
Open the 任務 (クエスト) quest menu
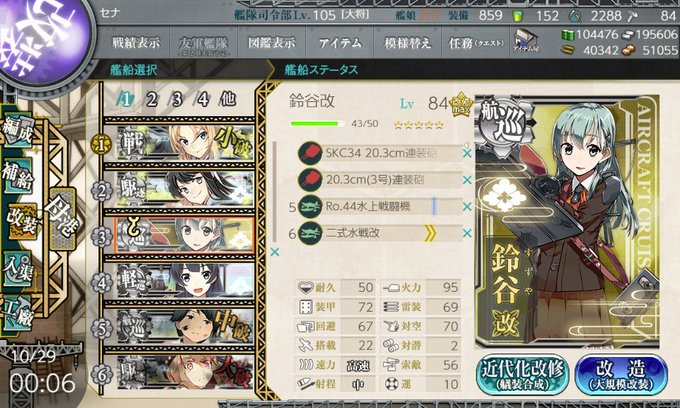(476, 42)
